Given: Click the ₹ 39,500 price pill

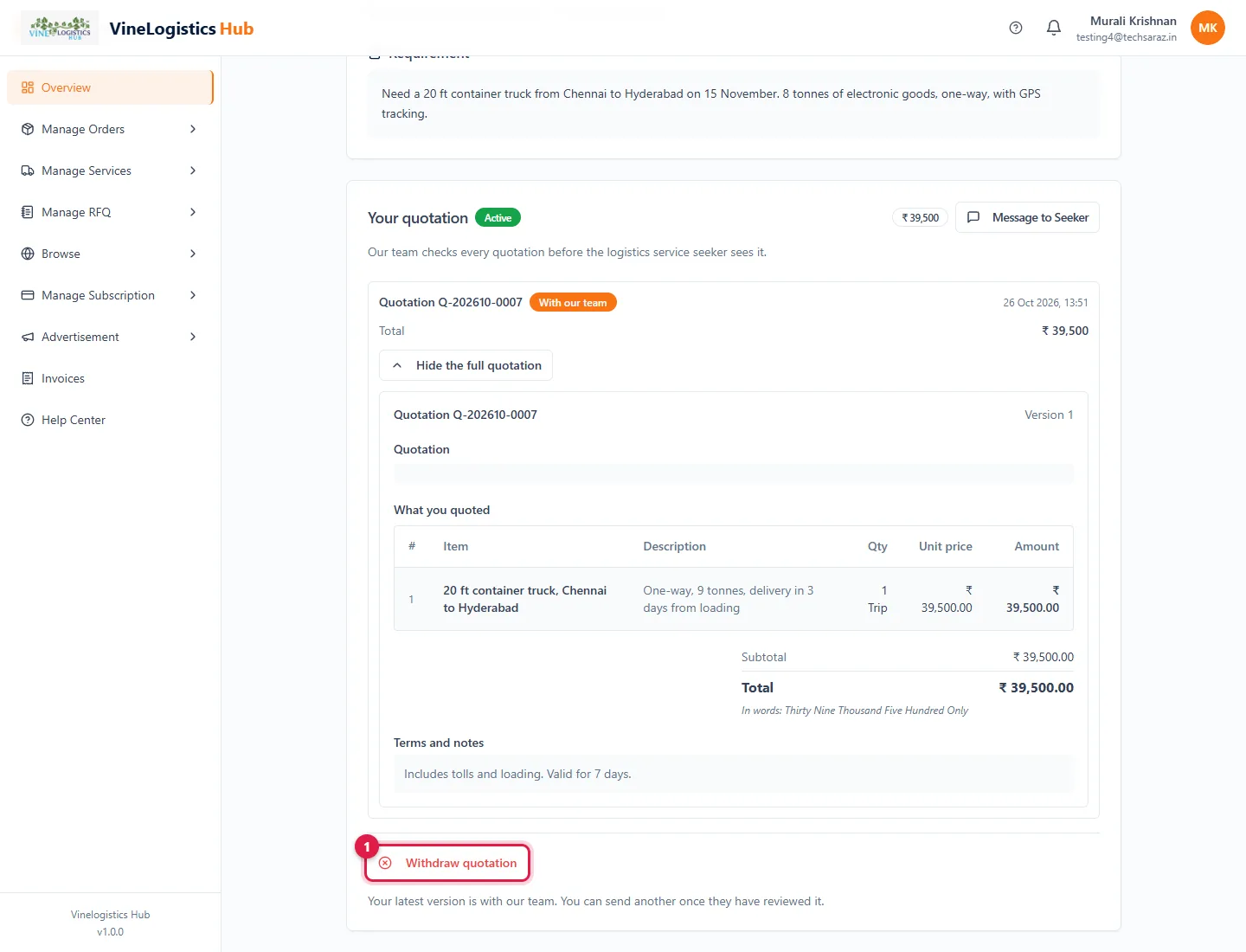Looking at the screenshot, I should coord(920,218).
